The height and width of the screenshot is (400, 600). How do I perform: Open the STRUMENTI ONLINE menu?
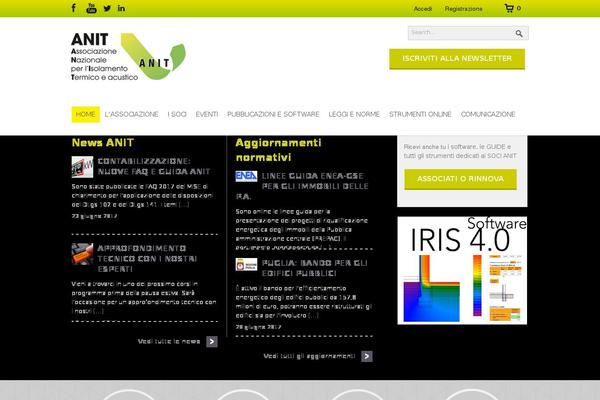(x=420, y=114)
